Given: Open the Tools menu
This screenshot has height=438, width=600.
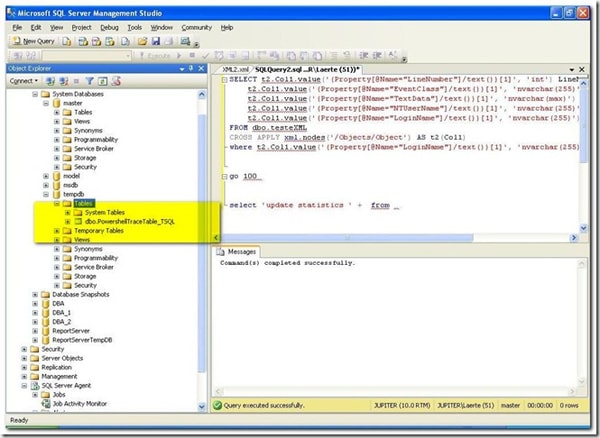Looking at the screenshot, I should pos(135,28).
